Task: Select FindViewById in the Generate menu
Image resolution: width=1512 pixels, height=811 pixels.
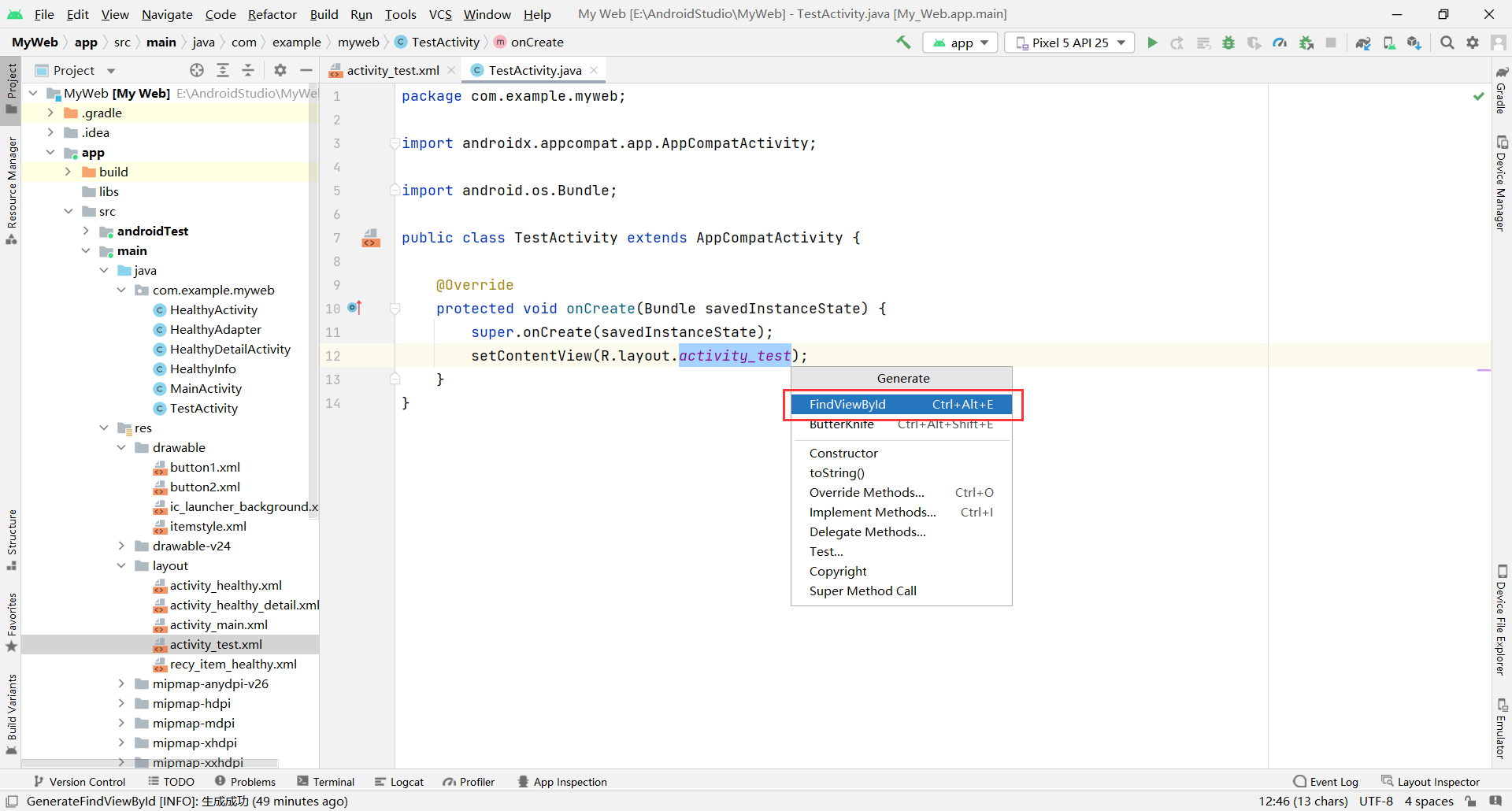Action: pos(901,404)
